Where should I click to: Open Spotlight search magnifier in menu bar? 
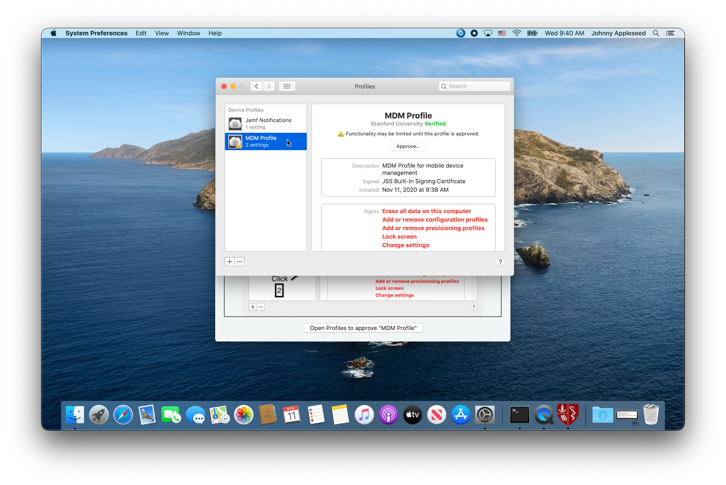656,33
